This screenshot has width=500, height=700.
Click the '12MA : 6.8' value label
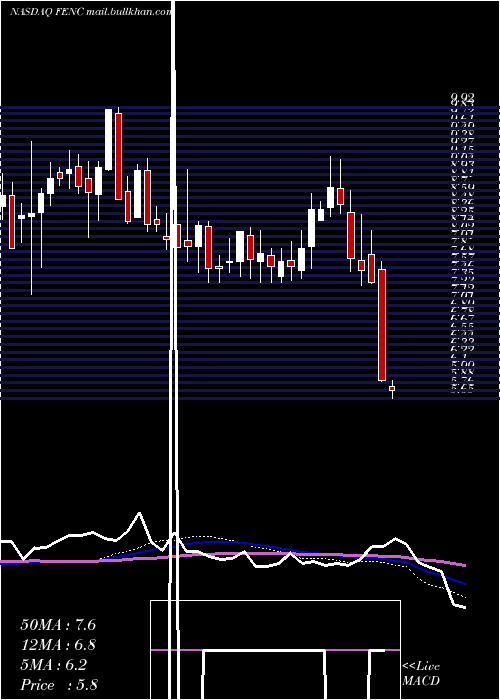click(x=58, y=645)
